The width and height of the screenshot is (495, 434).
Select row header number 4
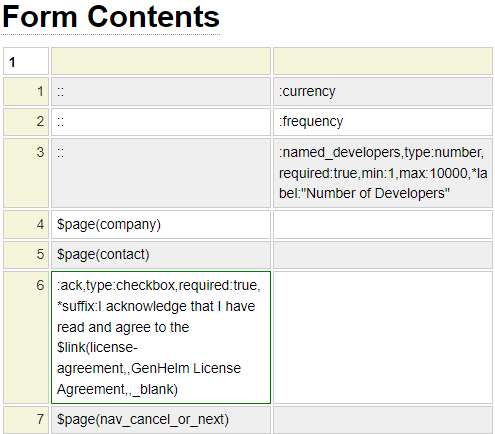coord(26,224)
